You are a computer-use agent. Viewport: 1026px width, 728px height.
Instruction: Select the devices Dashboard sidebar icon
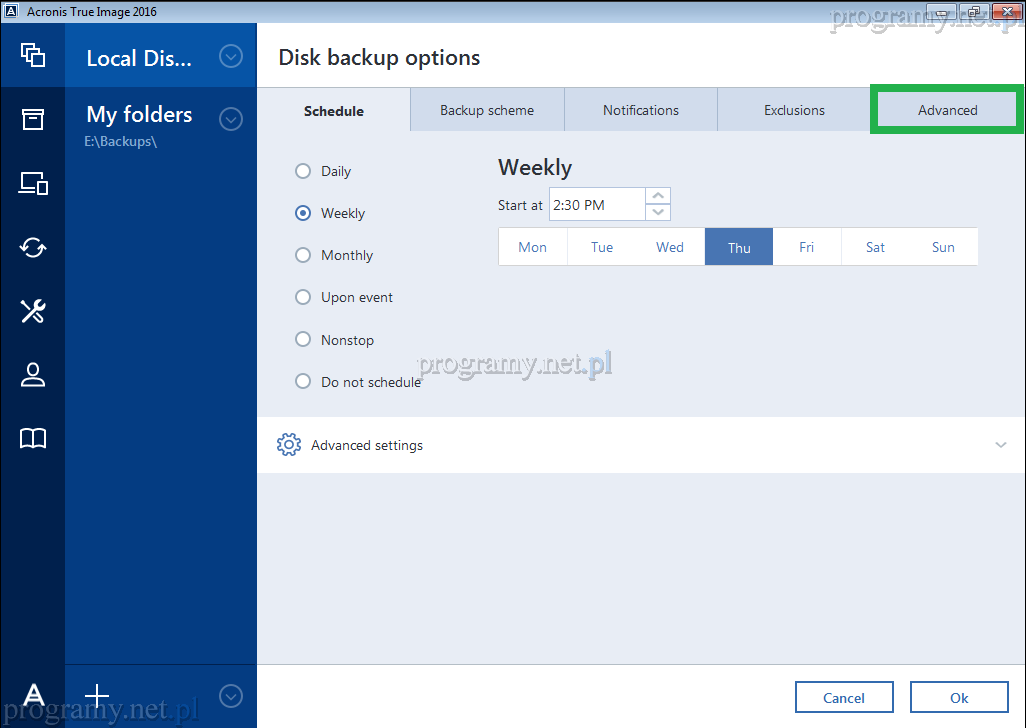[x=33, y=183]
